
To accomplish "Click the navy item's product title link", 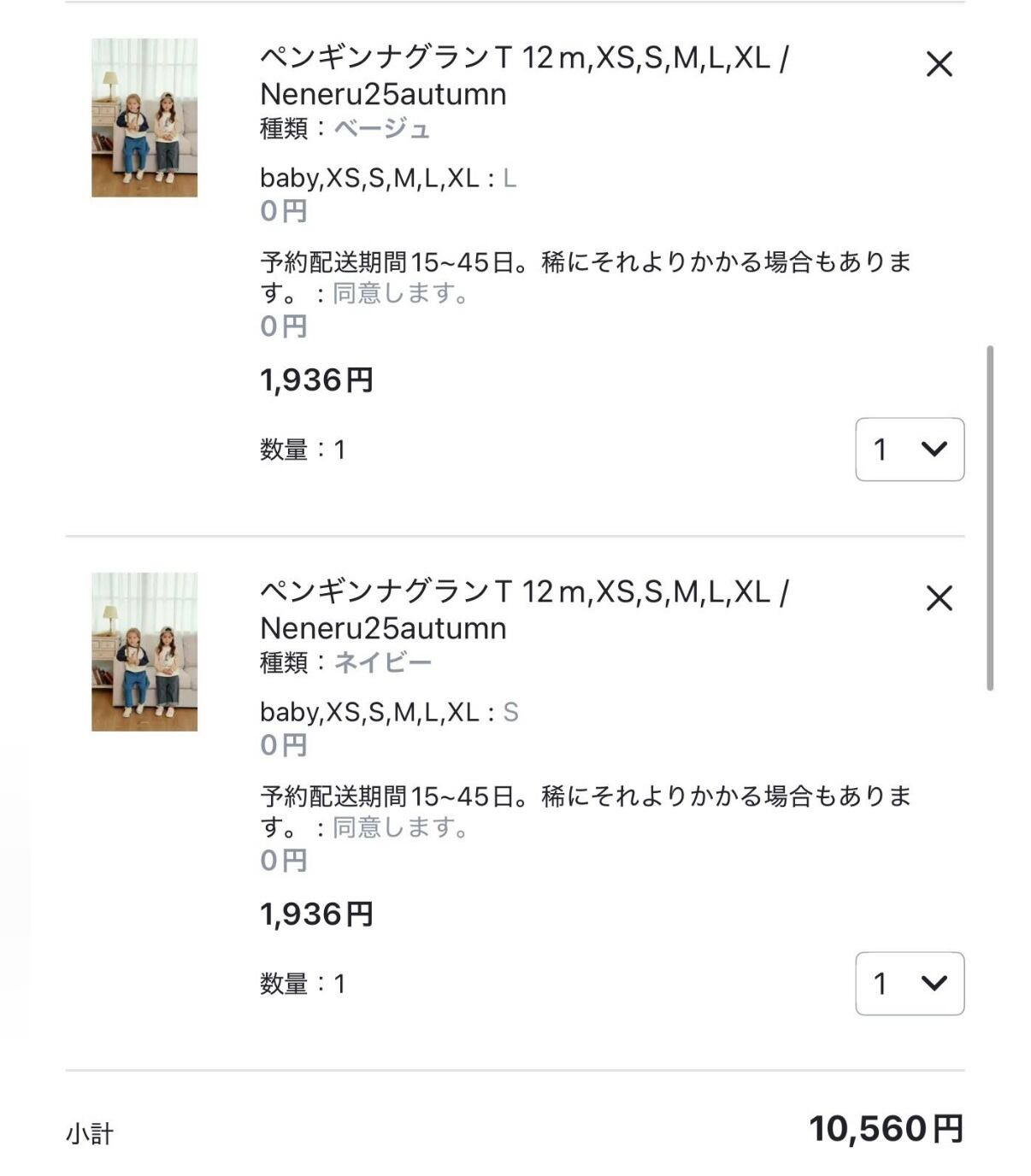I will click(x=523, y=609).
